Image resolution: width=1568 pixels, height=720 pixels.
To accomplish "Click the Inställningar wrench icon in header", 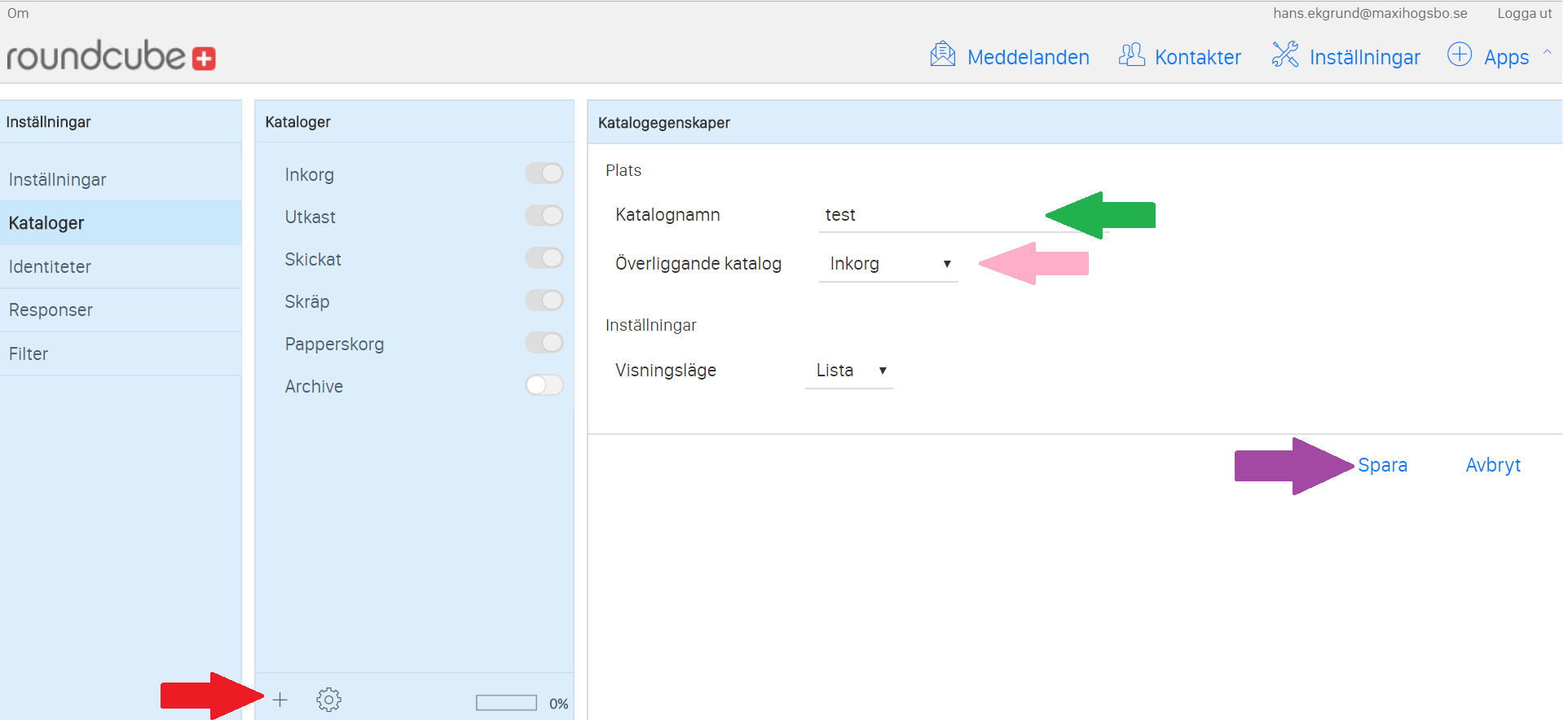I will 1285,55.
